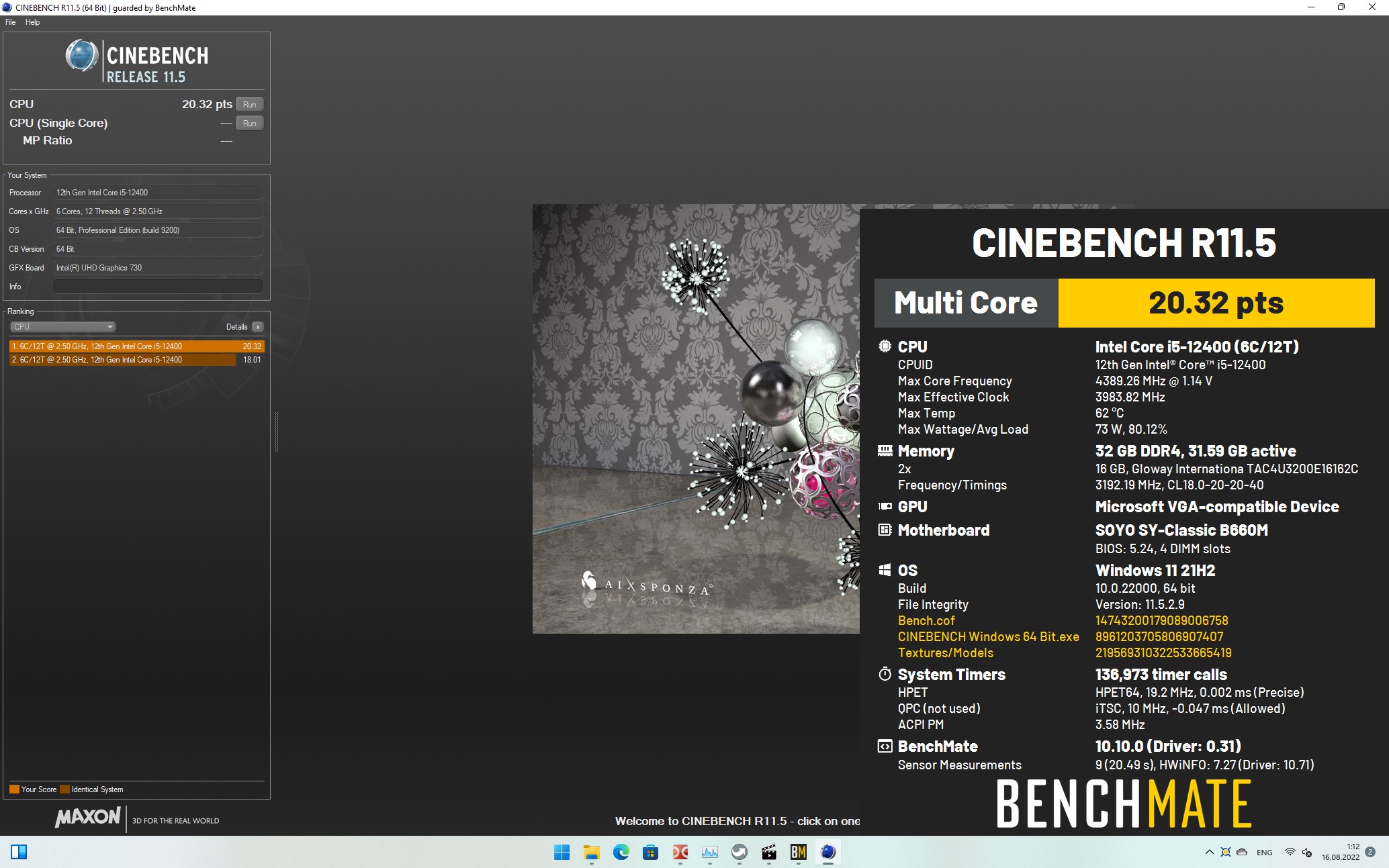Open the CPU ranking category dropdown
Screen dimensions: 1389x868
click(62, 327)
